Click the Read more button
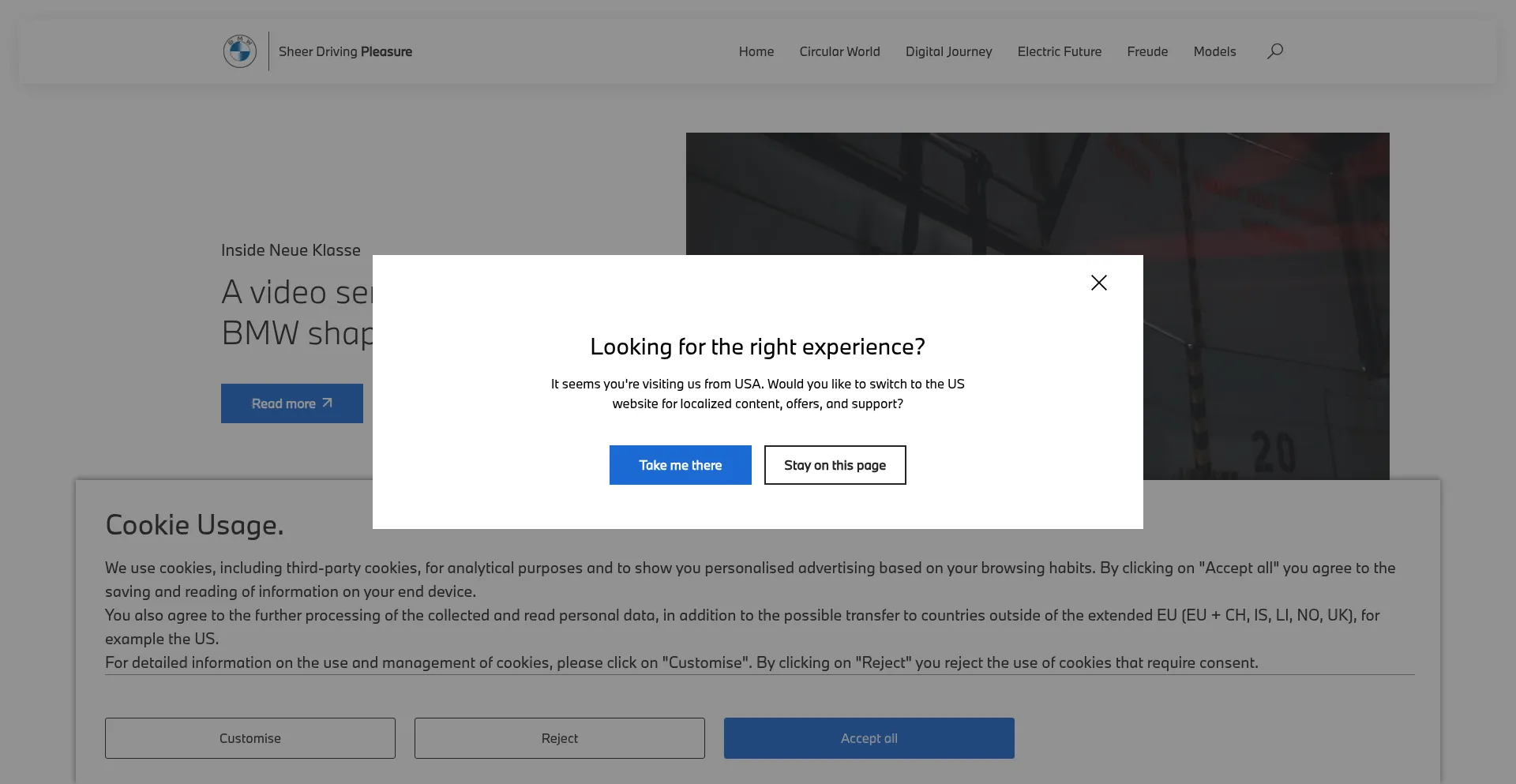1516x784 pixels. (291, 403)
